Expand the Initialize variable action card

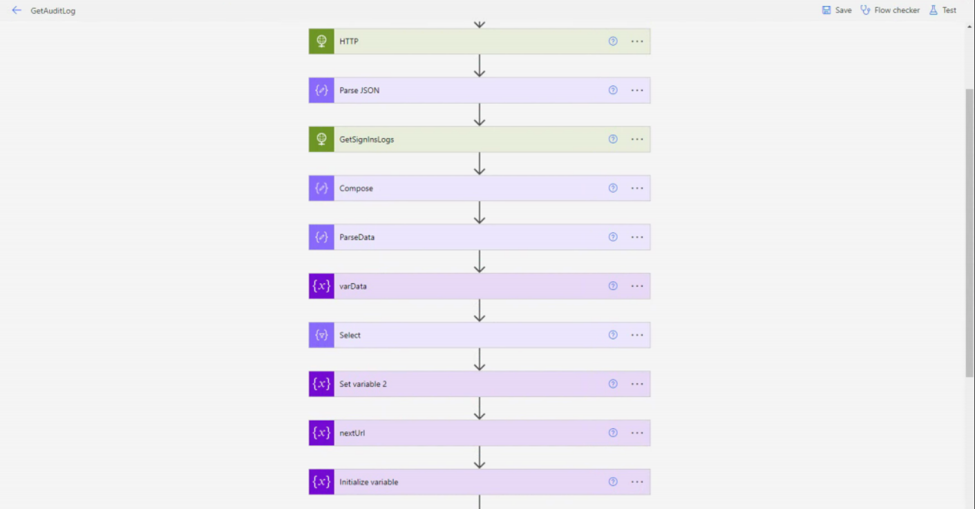coord(460,482)
